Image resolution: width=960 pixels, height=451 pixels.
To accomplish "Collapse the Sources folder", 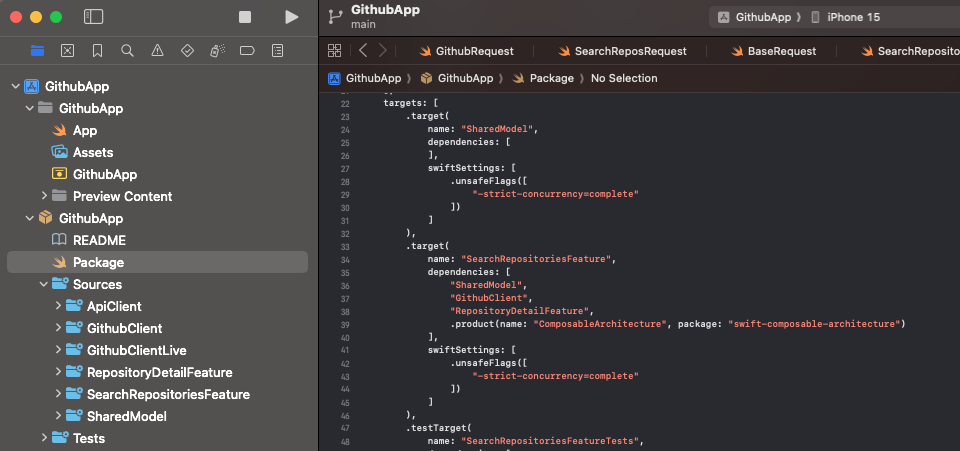I will [x=44, y=284].
